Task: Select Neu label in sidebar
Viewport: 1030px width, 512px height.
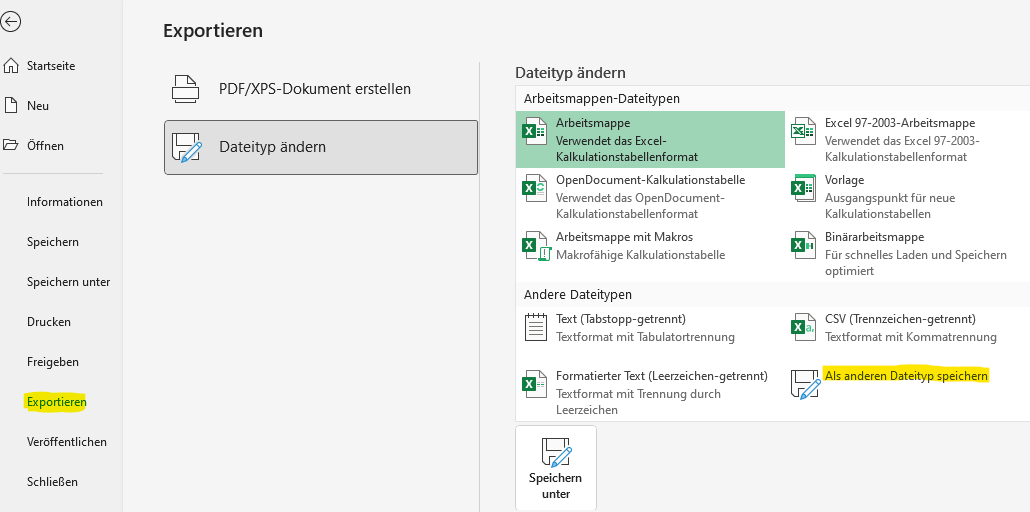Action: pyautogui.click(x=37, y=106)
